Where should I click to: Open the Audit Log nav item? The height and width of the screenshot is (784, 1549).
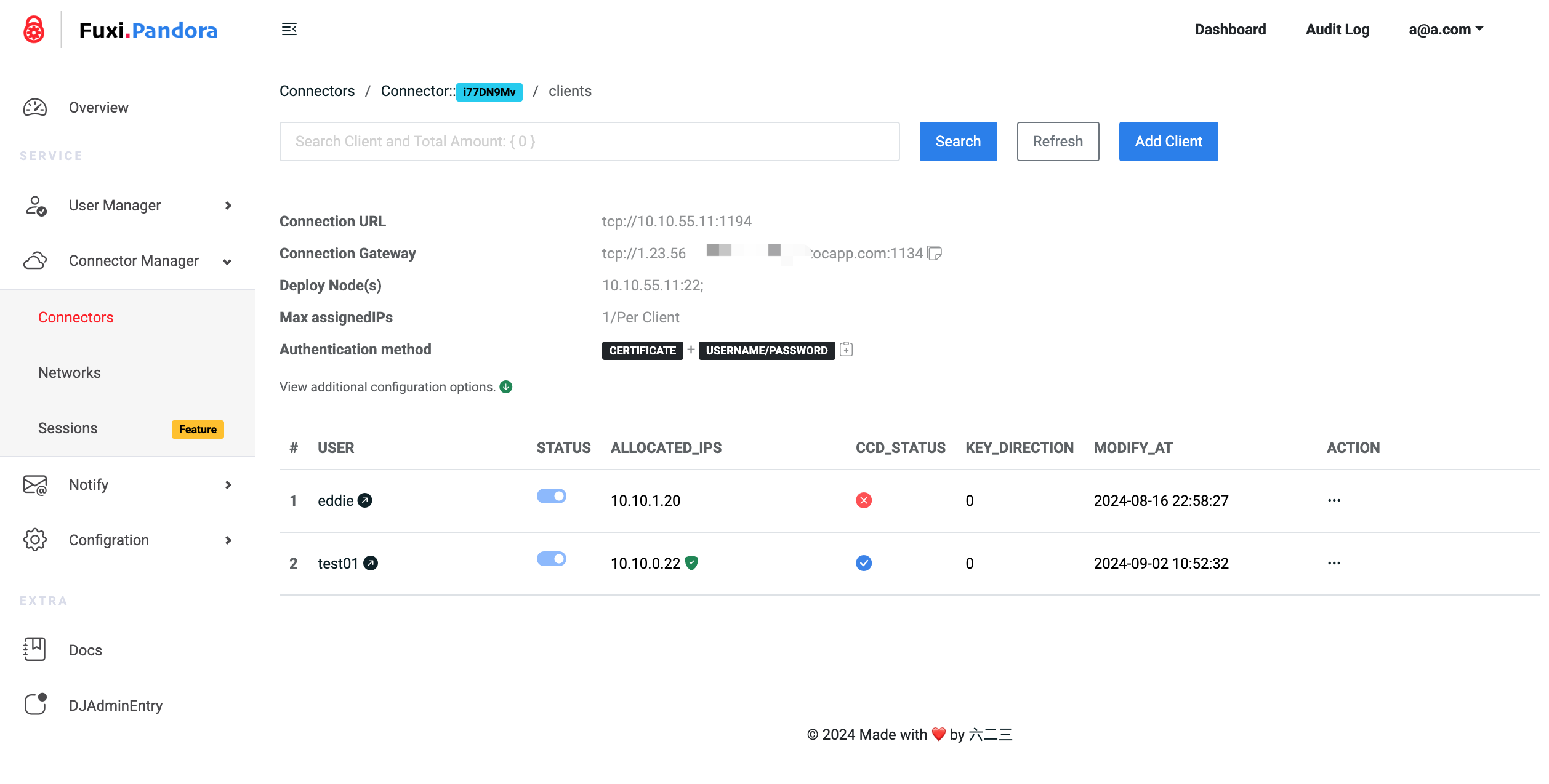point(1337,30)
